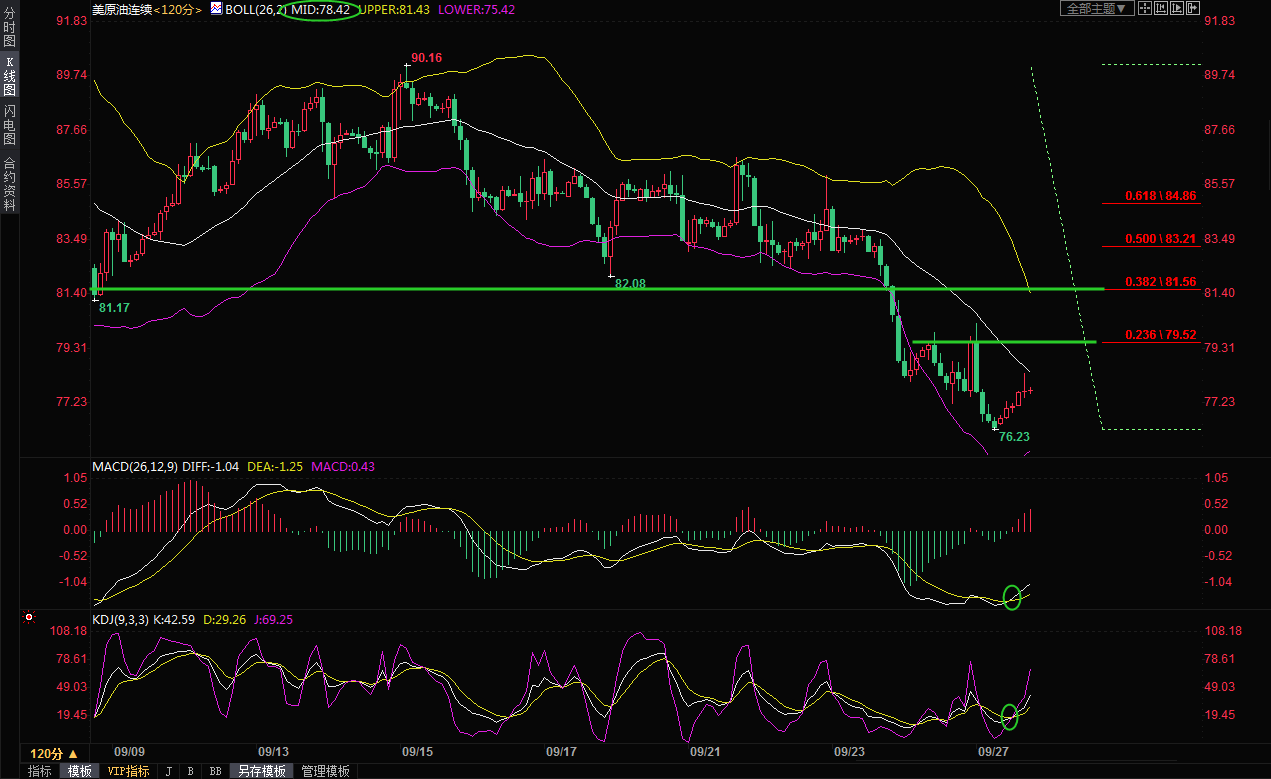Switch to the 闪电图 side tab
The height and width of the screenshot is (779, 1271).
9,124
